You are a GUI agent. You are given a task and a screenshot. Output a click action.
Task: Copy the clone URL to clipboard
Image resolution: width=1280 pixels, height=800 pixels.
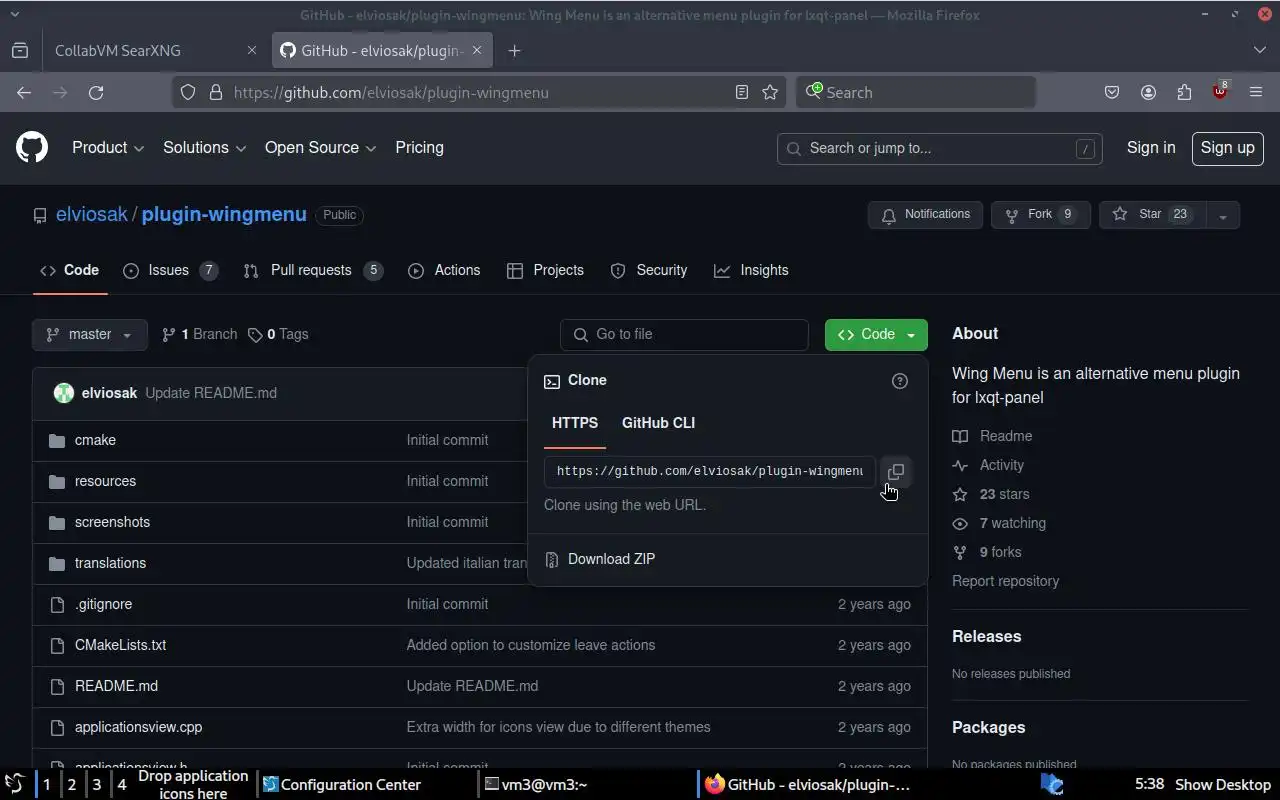point(896,471)
